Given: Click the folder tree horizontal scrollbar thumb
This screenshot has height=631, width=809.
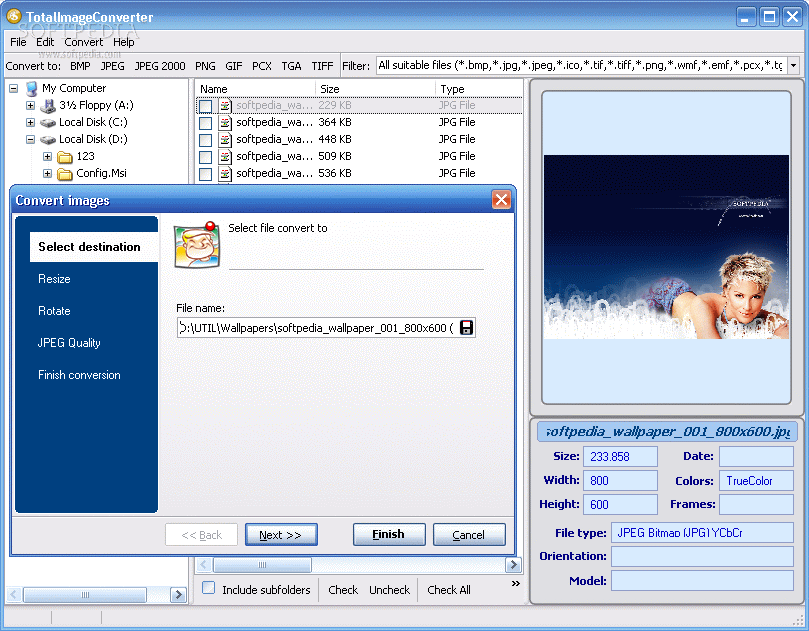Looking at the screenshot, I should point(85,594).
